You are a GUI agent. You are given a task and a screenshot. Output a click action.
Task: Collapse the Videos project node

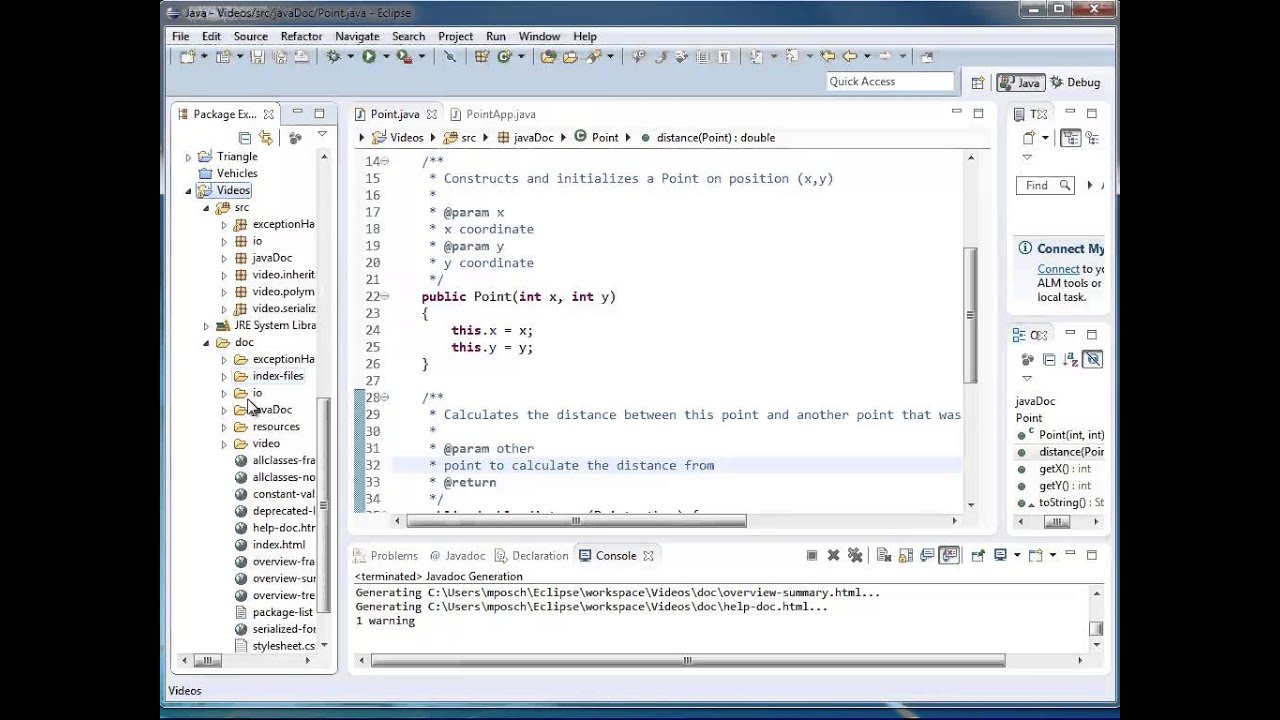point(188,191)
